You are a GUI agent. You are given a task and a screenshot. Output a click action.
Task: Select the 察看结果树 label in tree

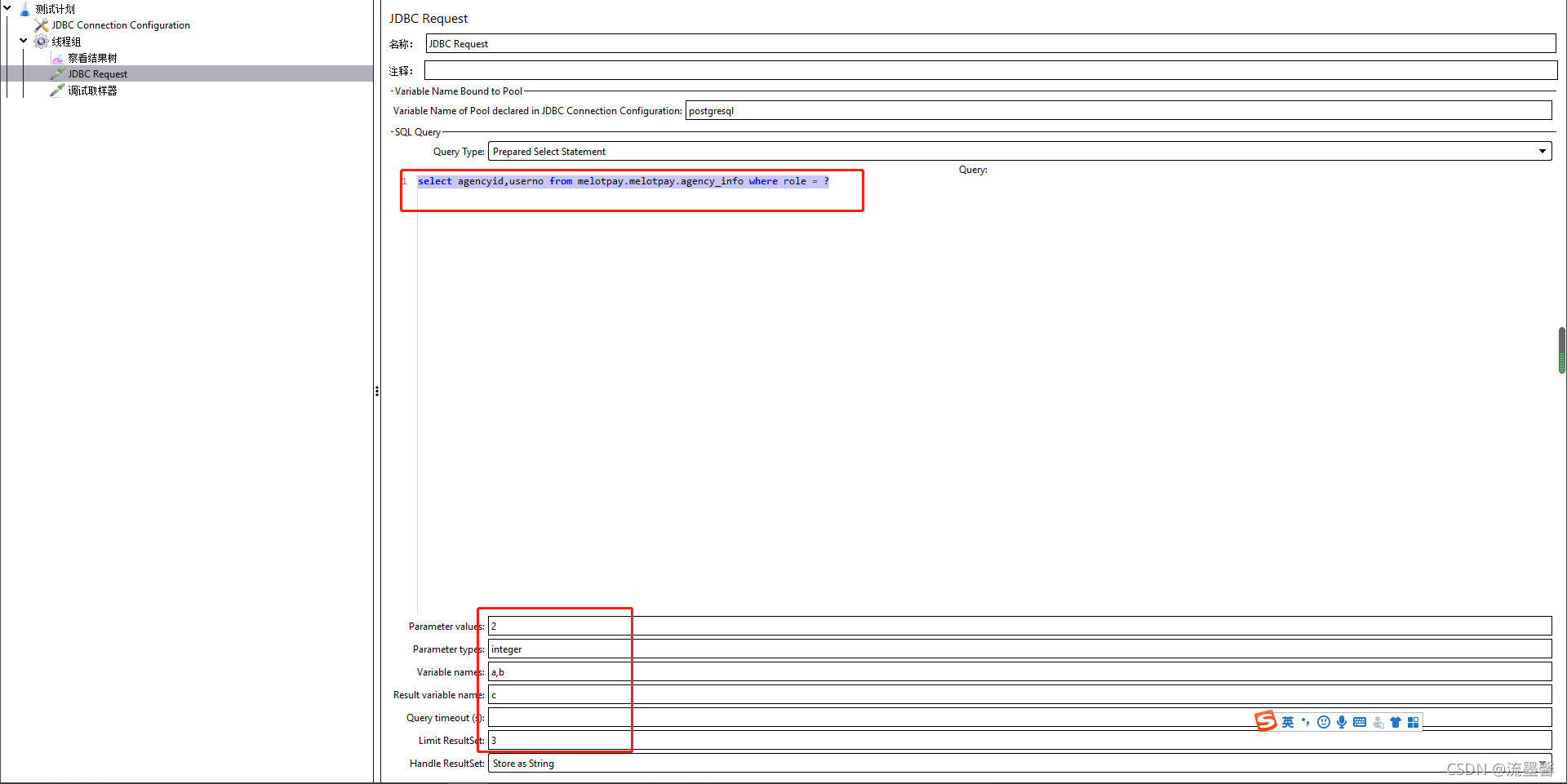(93, 58)
